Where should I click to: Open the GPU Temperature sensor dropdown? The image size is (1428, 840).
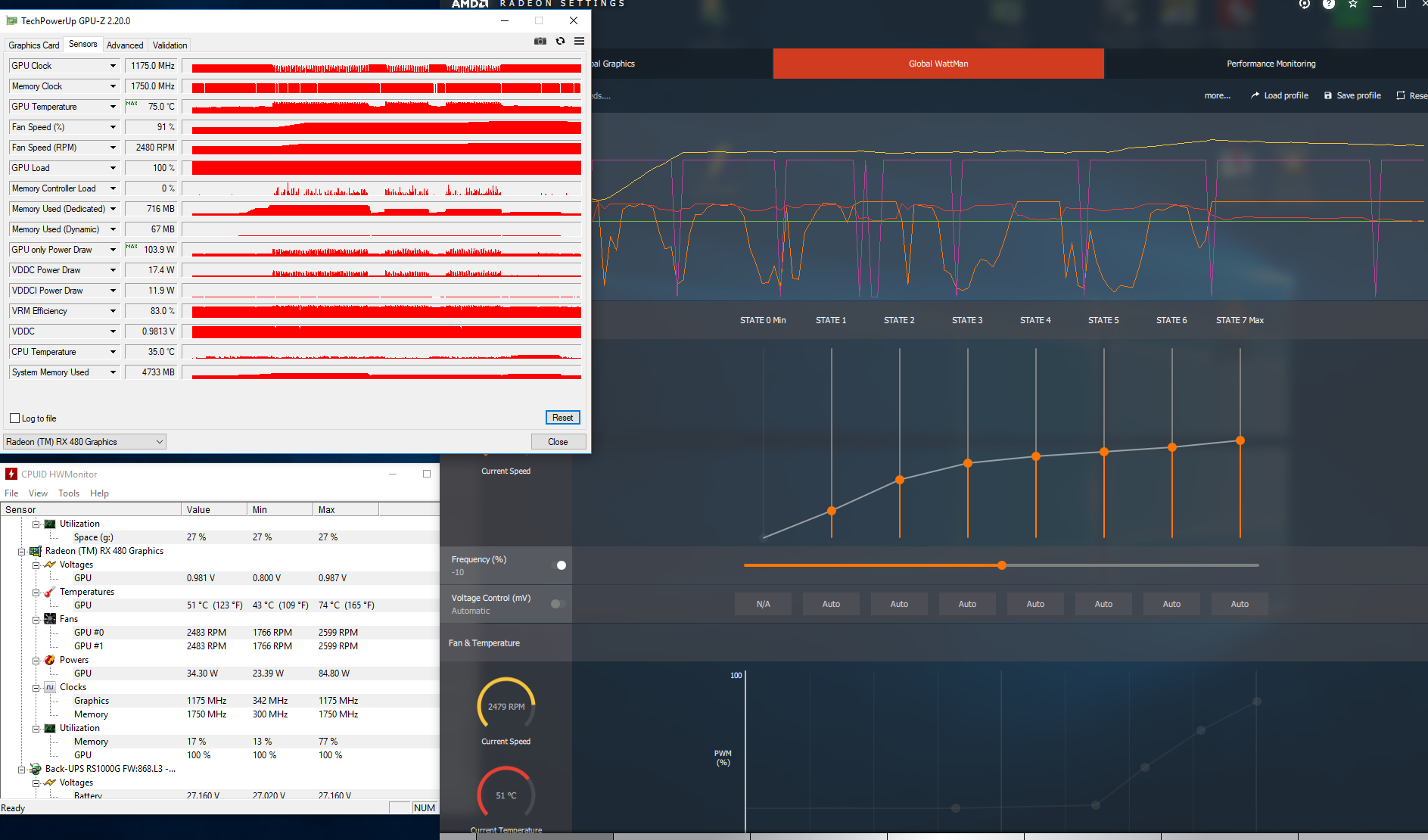[113, 107]
